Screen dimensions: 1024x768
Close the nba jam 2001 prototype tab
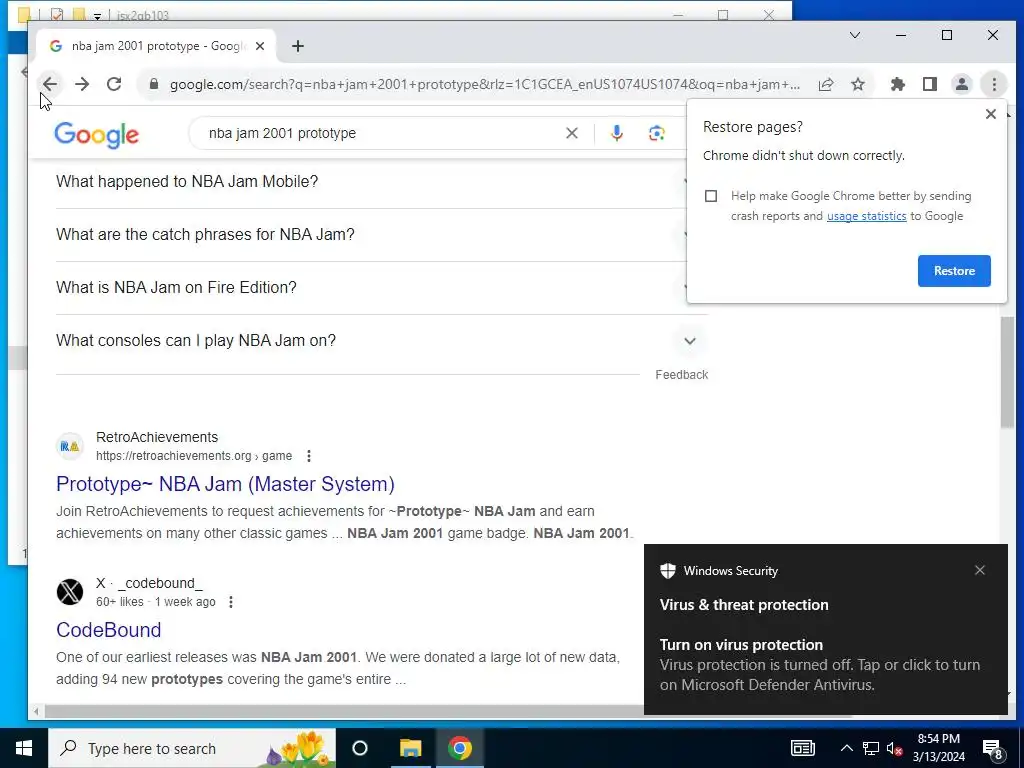pyautogui.click(x=260, y=46)
